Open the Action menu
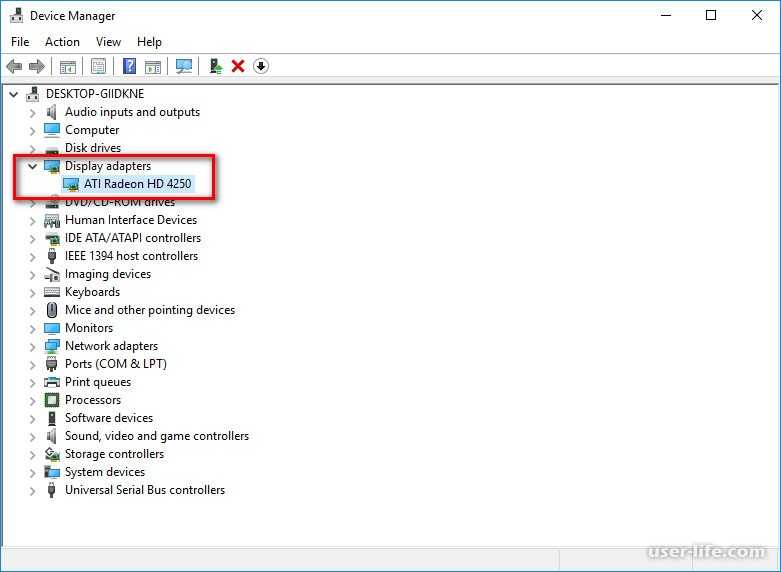 [x=62, y=42]
